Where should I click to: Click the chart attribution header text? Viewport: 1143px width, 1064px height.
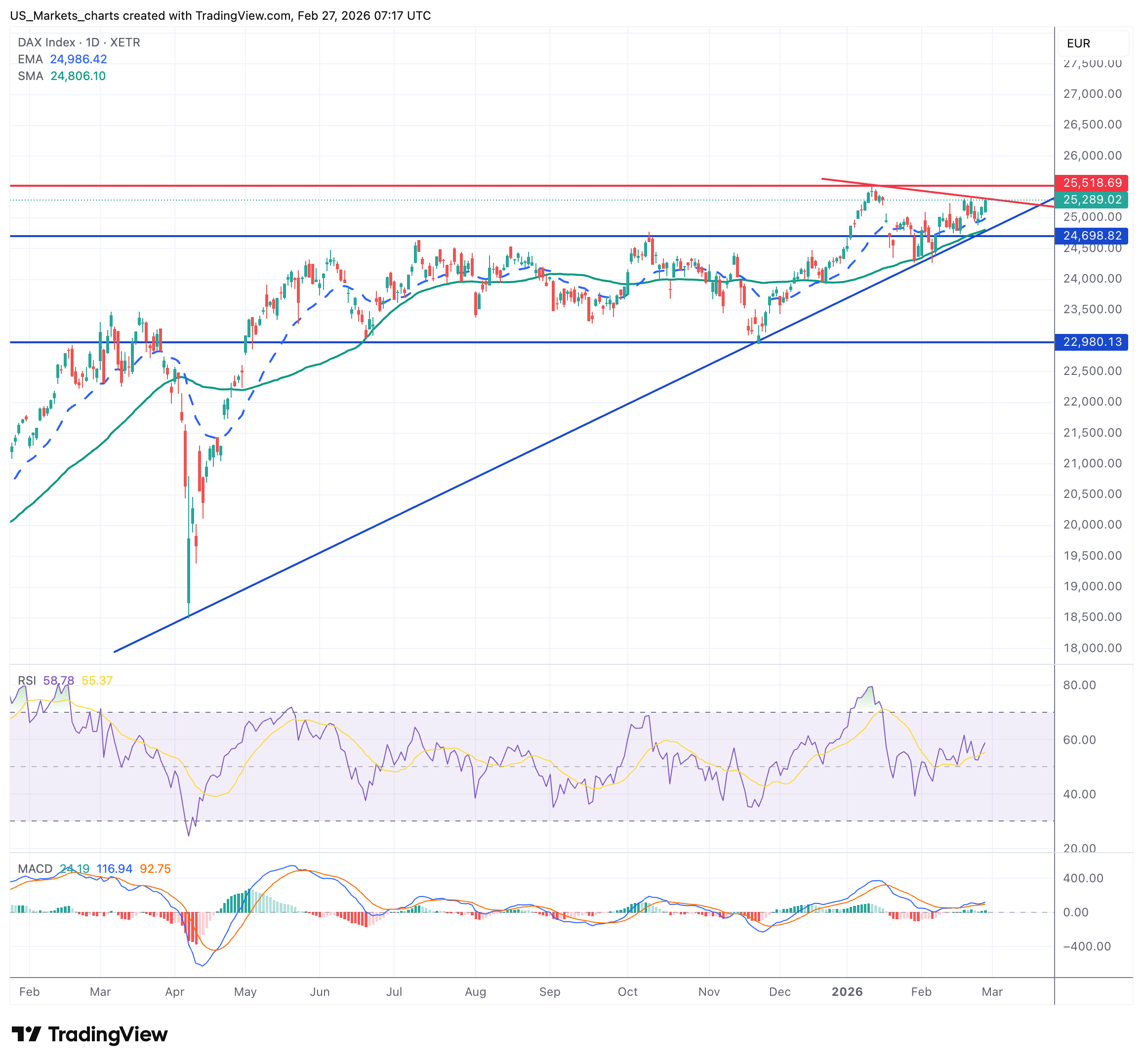click(x=220, y=15)
